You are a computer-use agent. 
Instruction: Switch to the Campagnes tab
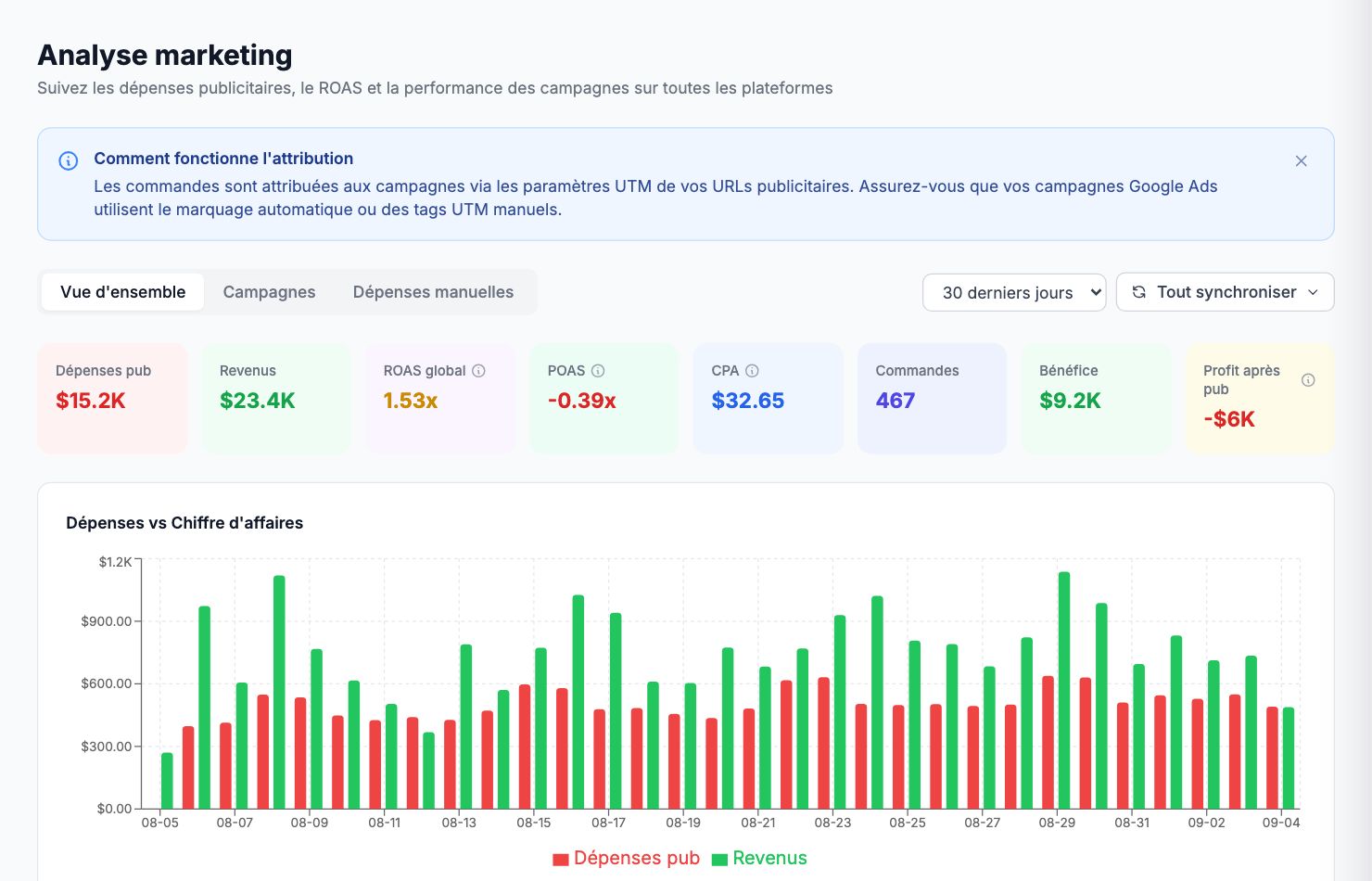[x=269, y=292]
